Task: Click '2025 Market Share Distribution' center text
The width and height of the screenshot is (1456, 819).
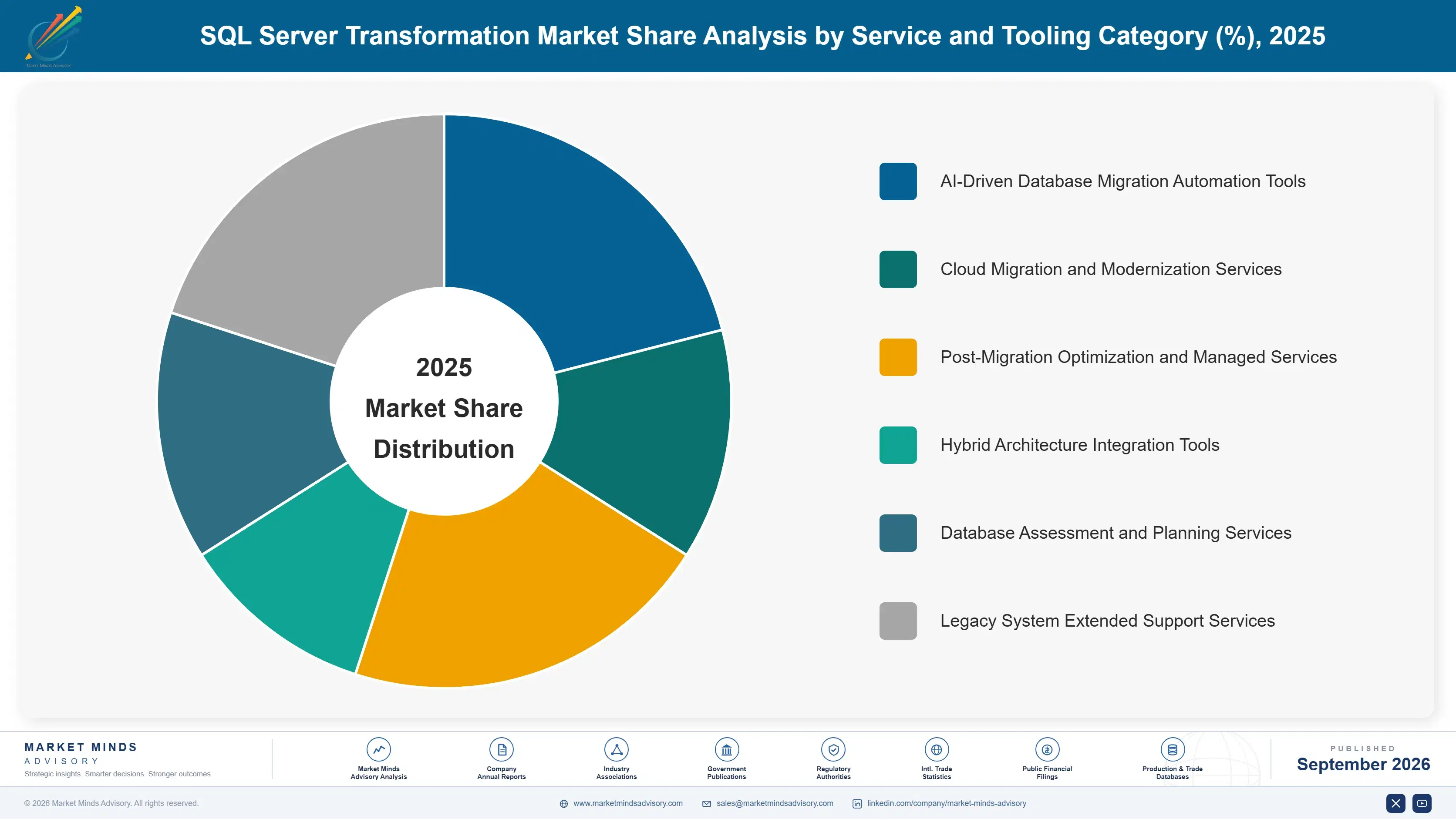Action: pyautogui.click(x=444, y=408)
